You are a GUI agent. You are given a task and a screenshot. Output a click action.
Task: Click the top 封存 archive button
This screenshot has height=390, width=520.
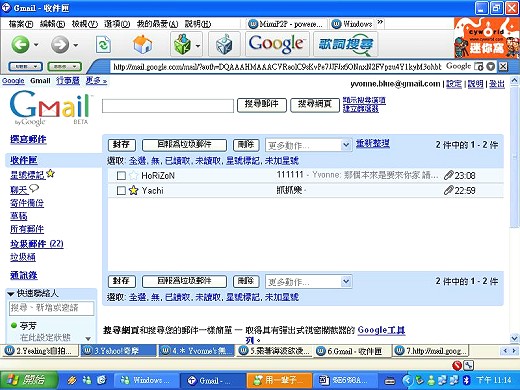[122, 145]
